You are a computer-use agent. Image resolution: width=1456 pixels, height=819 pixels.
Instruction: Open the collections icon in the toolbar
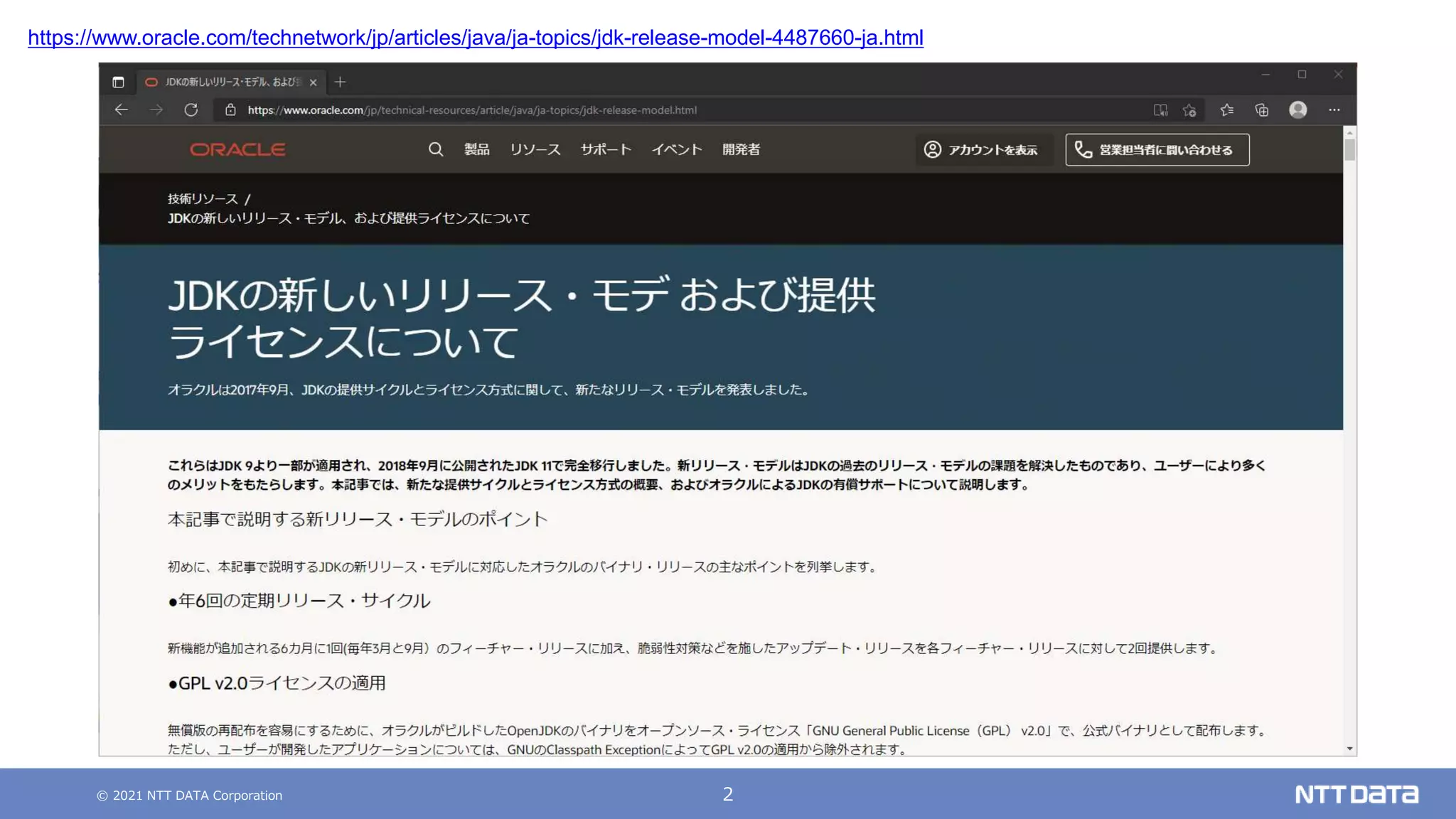1262,109
